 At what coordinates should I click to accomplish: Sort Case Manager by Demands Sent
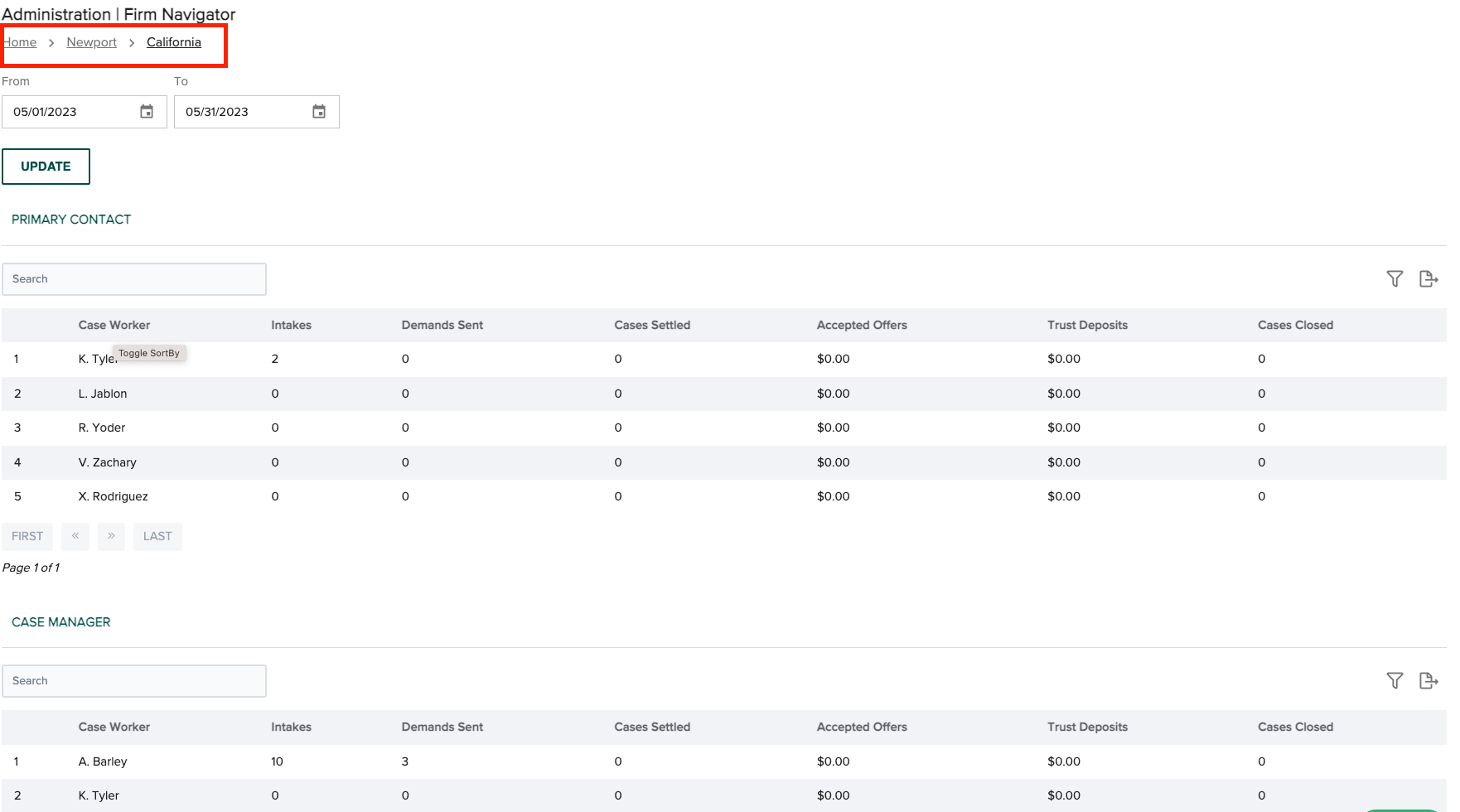[442, 727]
